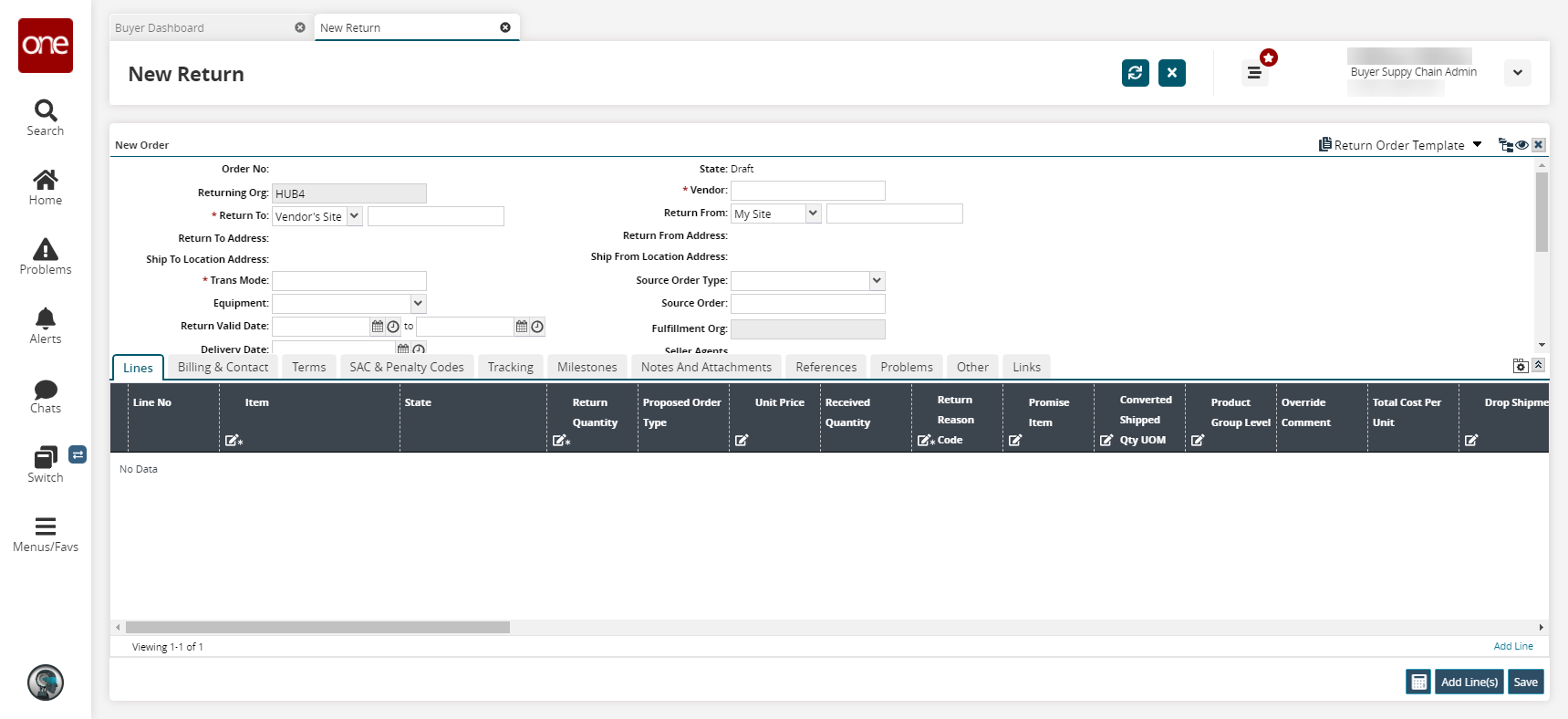Switch to the Billing & Contact tab
This screenshot has height=719, width=1568.
tap(223, 367)
